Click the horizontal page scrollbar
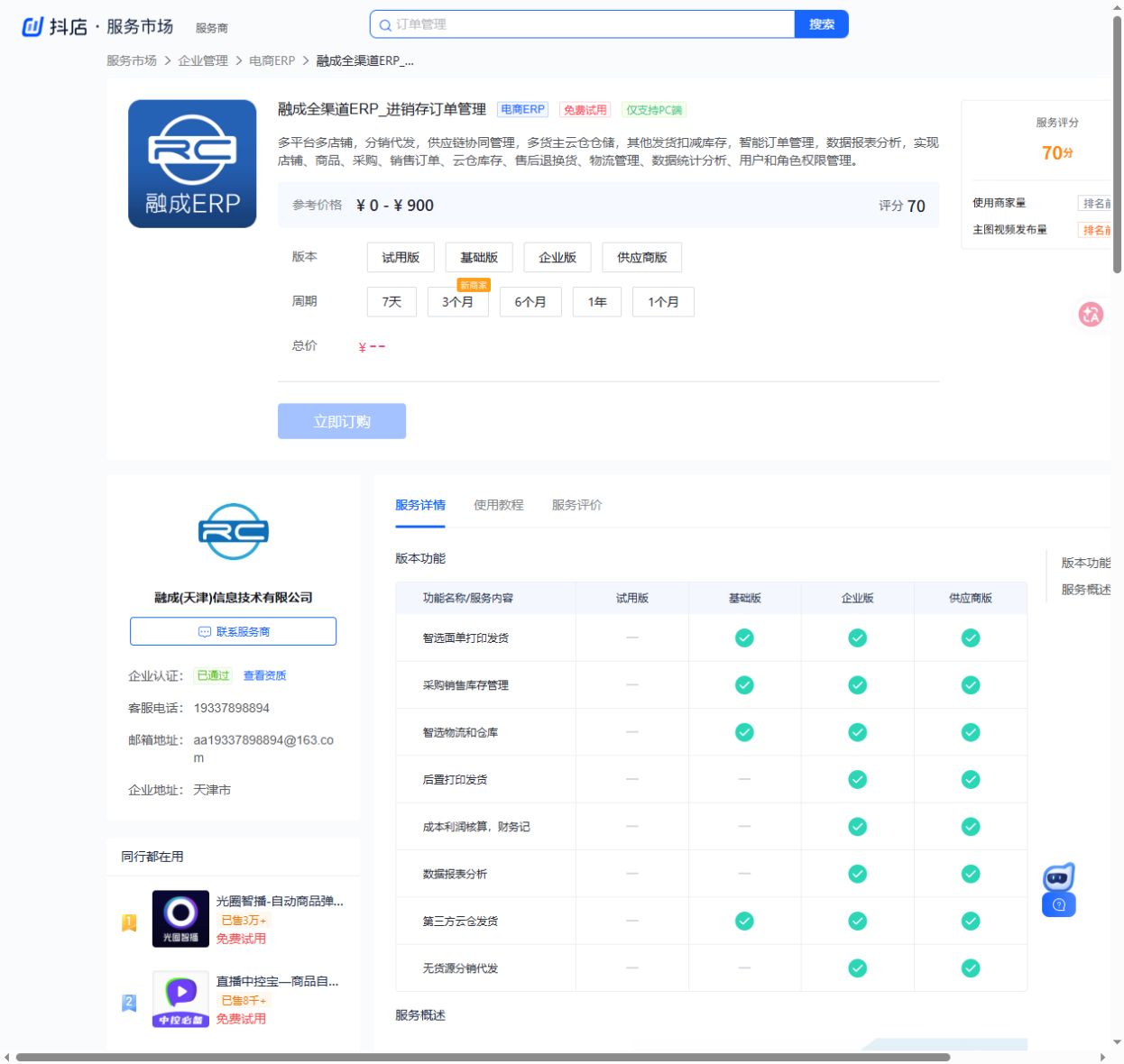1124x1064 pixels. click(x=483, y=1057)
